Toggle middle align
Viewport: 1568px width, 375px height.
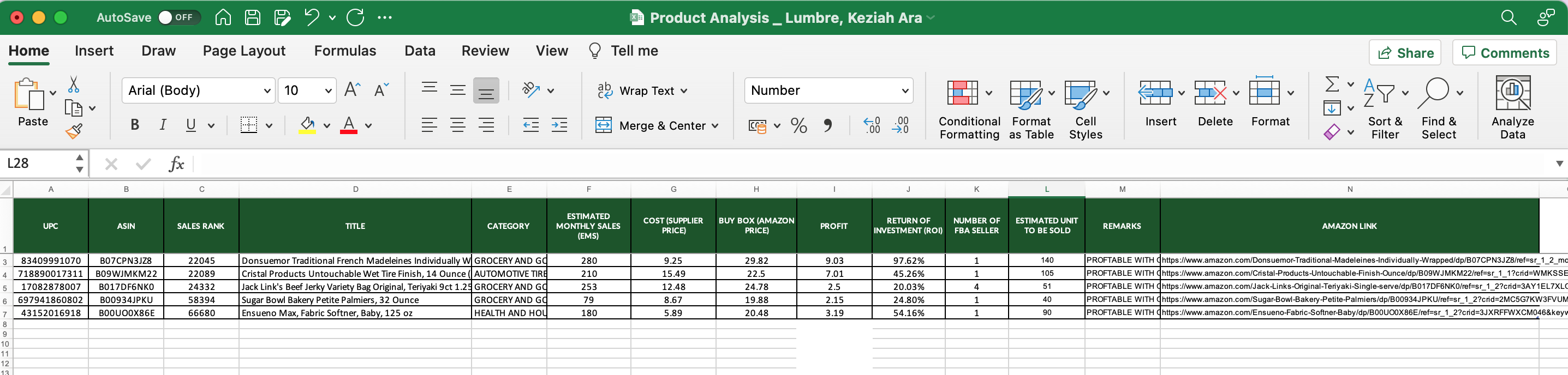[x=458, y=90]
